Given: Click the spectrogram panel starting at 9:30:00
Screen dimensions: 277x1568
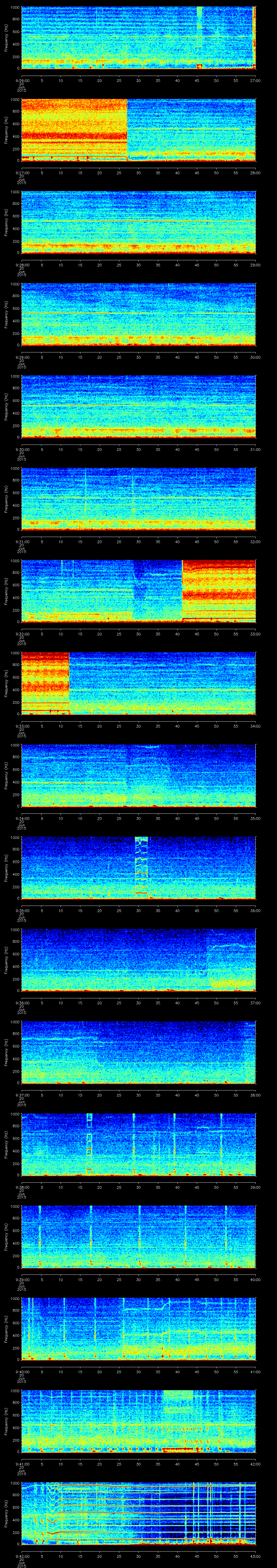Looking at the screenshot, I should click(139, 407).
